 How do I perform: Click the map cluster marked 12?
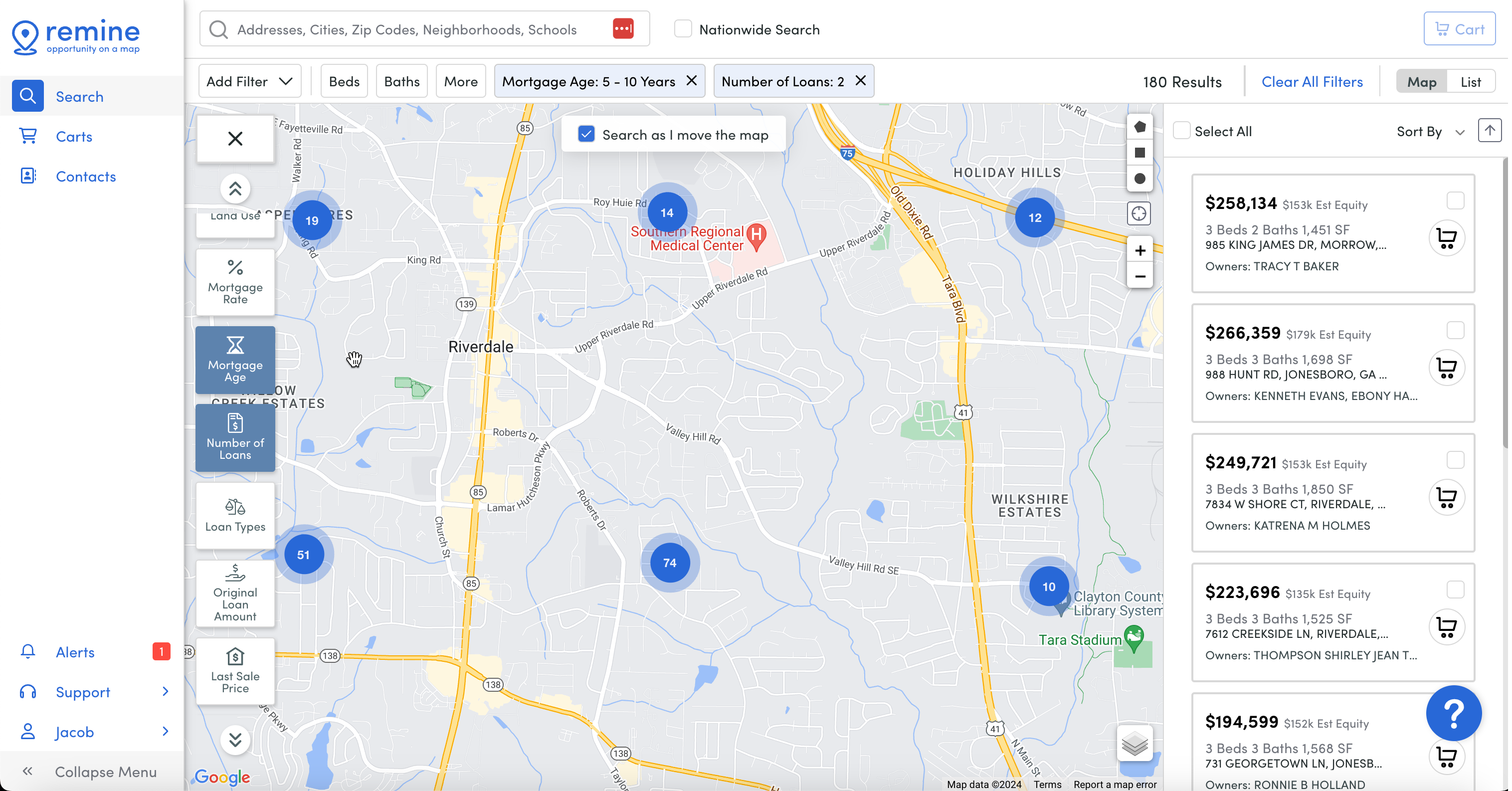pyautogui.click(x=1035, y=218)
